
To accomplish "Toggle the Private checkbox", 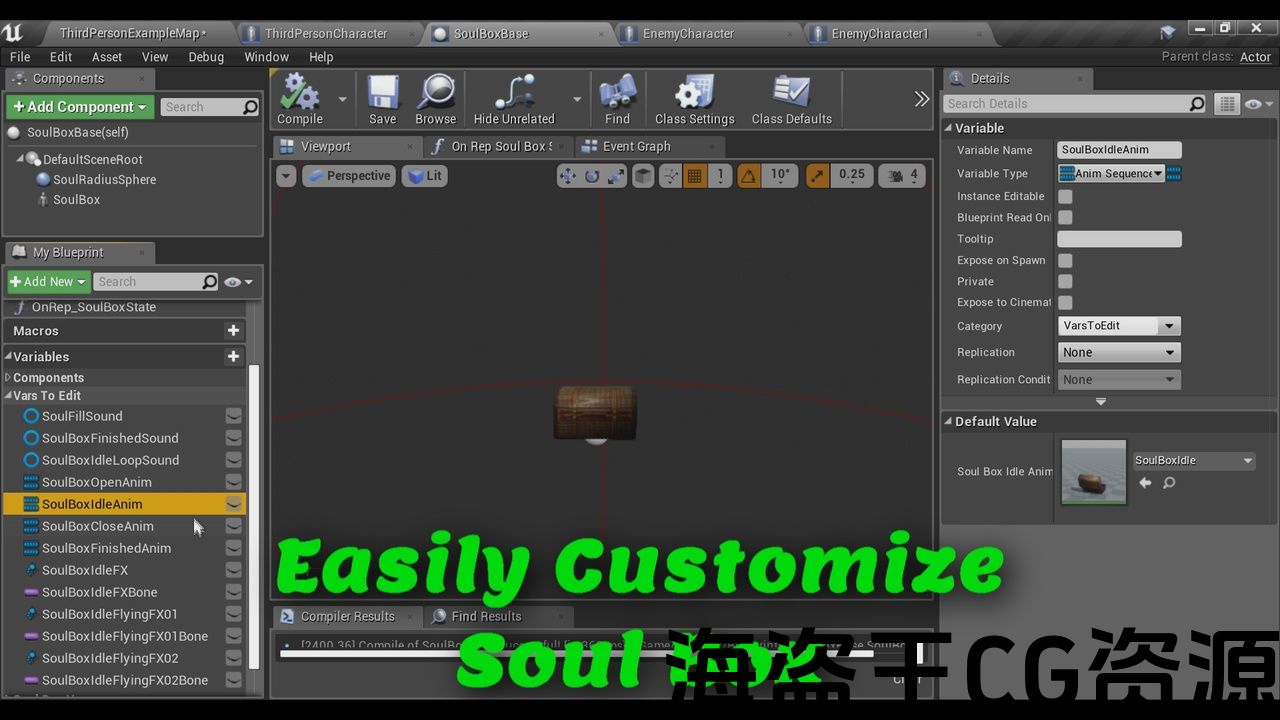I will (1065, 282).
